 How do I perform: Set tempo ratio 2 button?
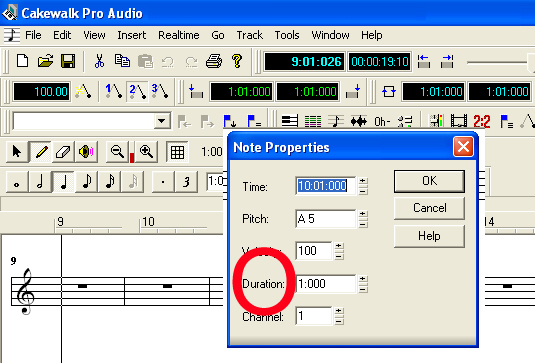pyautogui.click(x=137, y=91)
